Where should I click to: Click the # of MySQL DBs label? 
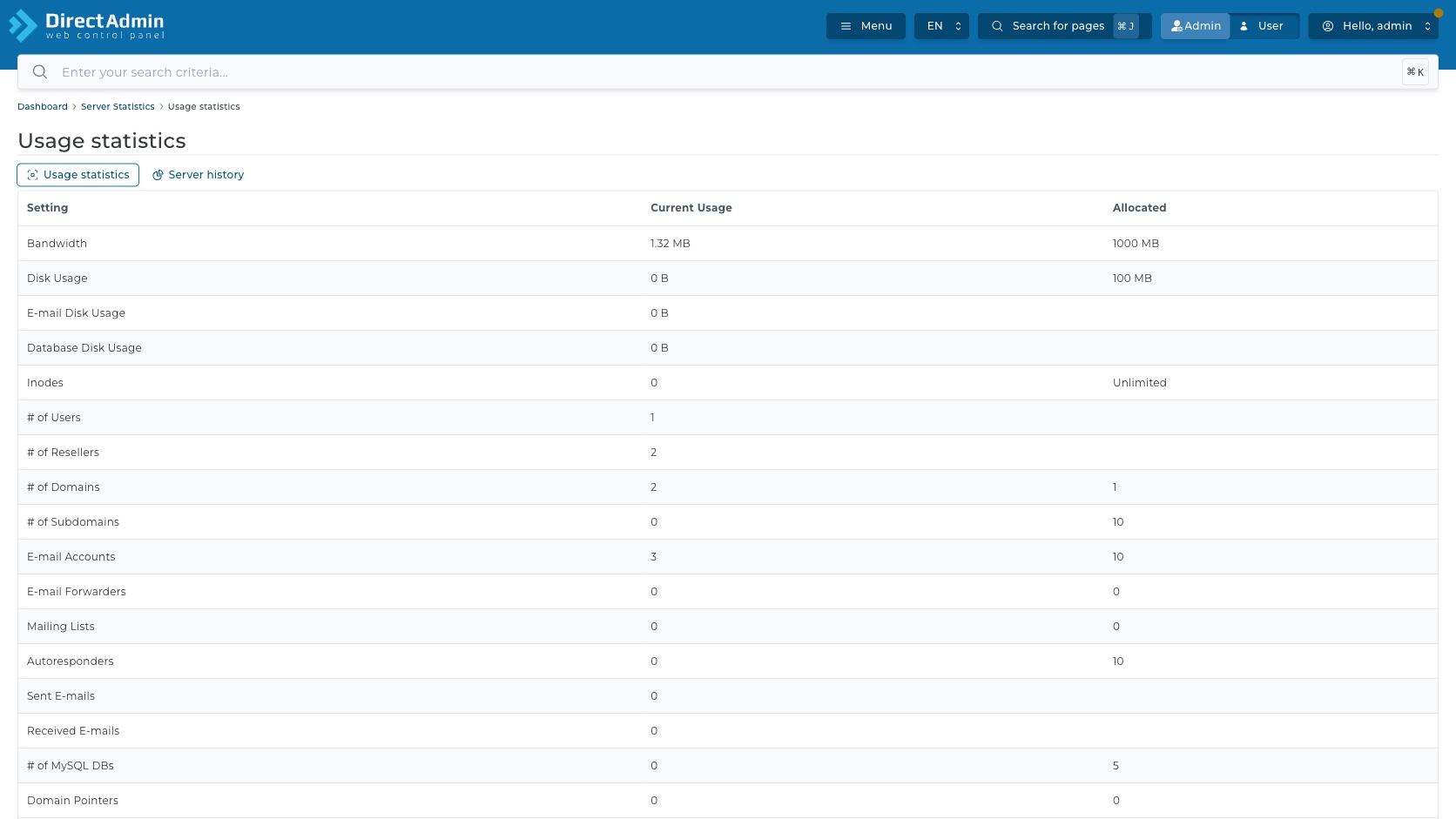pyautogui.click(x=71, y=766)
